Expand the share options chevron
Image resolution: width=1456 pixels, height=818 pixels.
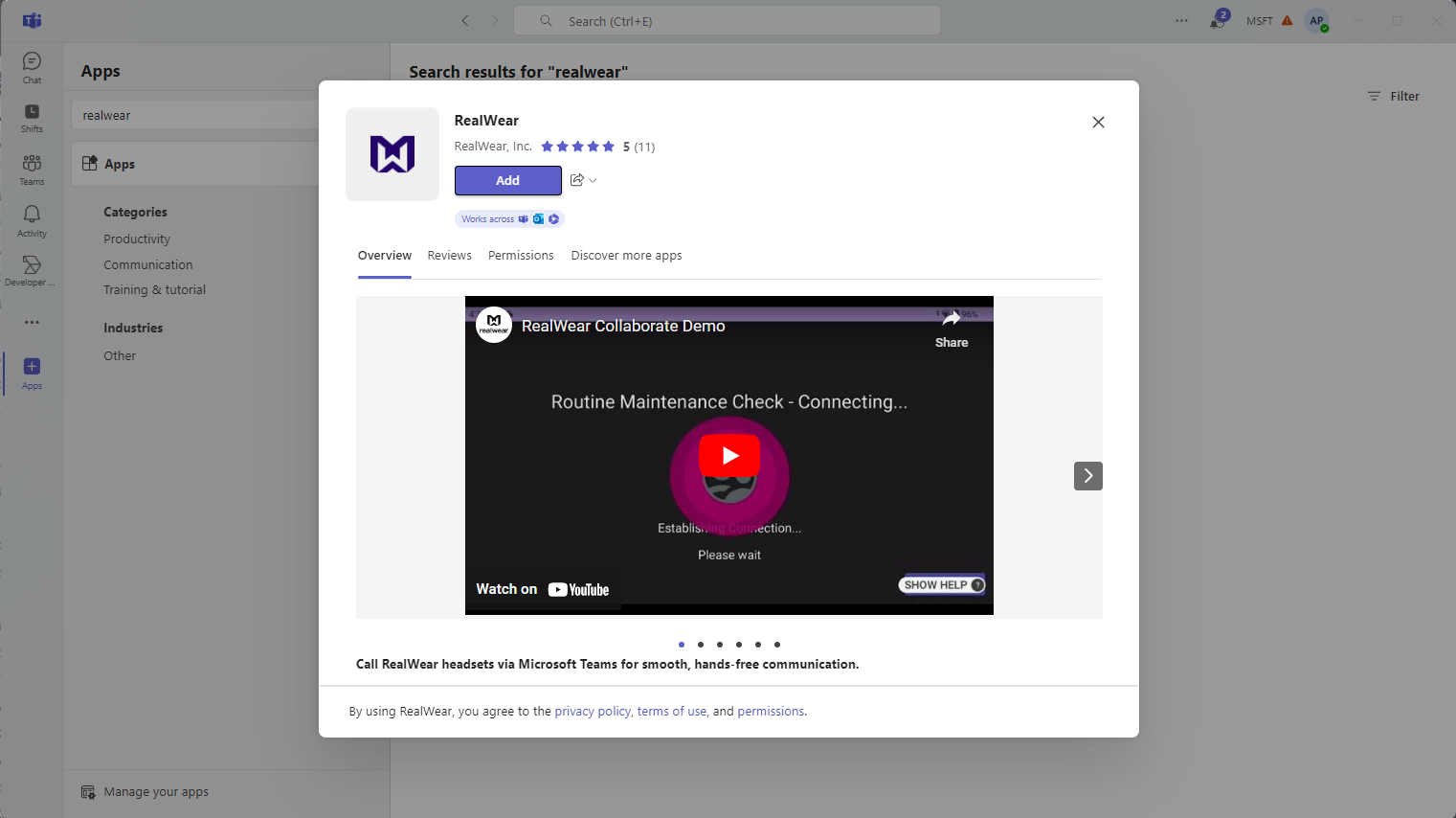pyautogui.click(x=592, y=179)
